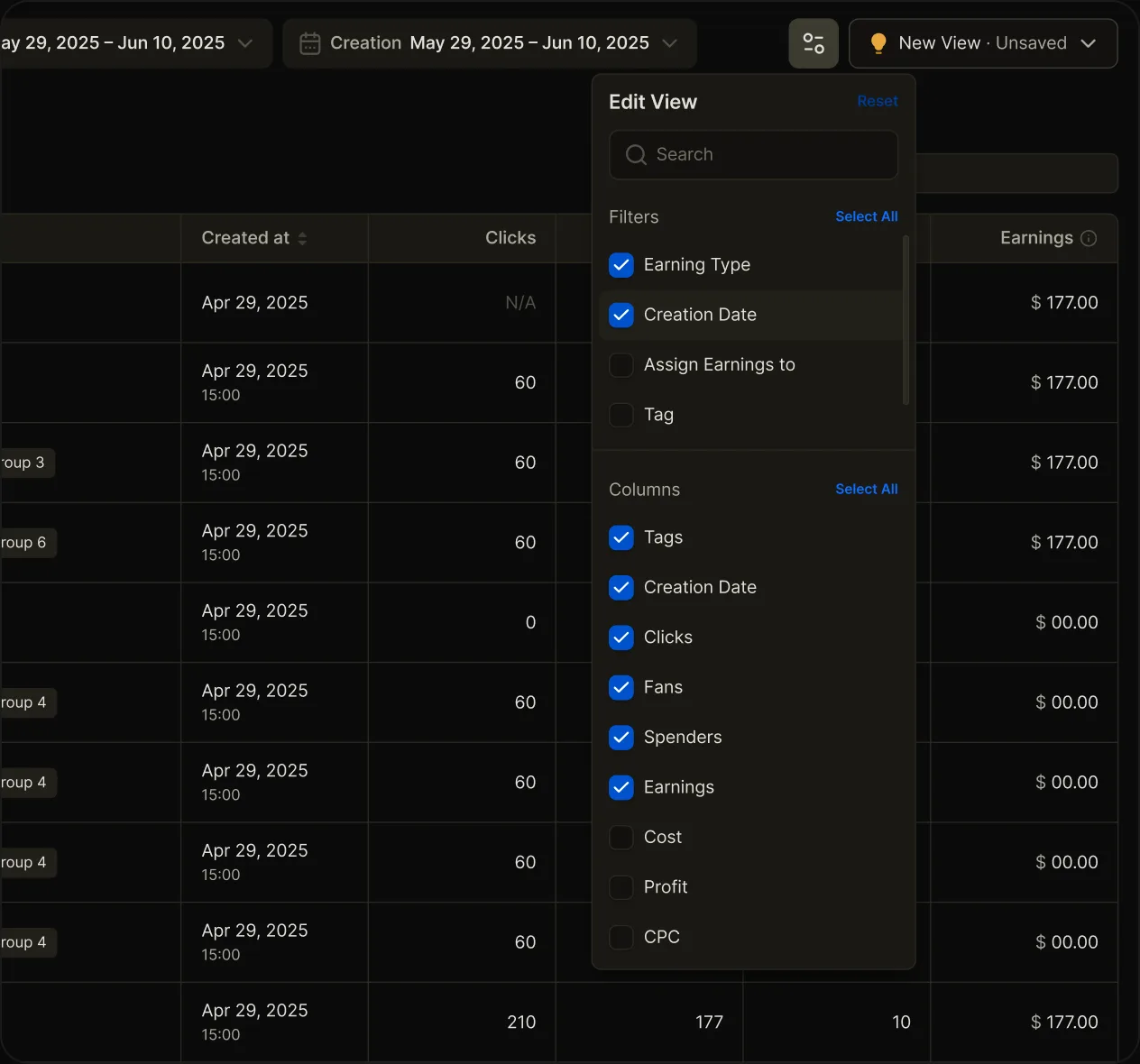
Task: Click the Edit View filter settings icon
Action: click(814, 43)
